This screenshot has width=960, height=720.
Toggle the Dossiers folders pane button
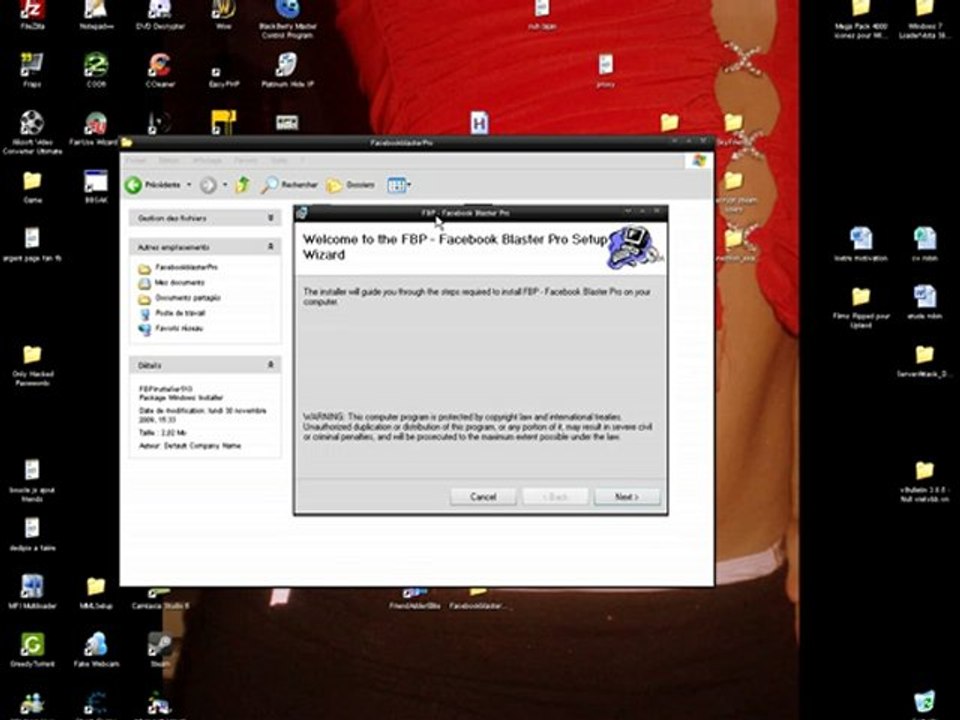coord(350,184)
